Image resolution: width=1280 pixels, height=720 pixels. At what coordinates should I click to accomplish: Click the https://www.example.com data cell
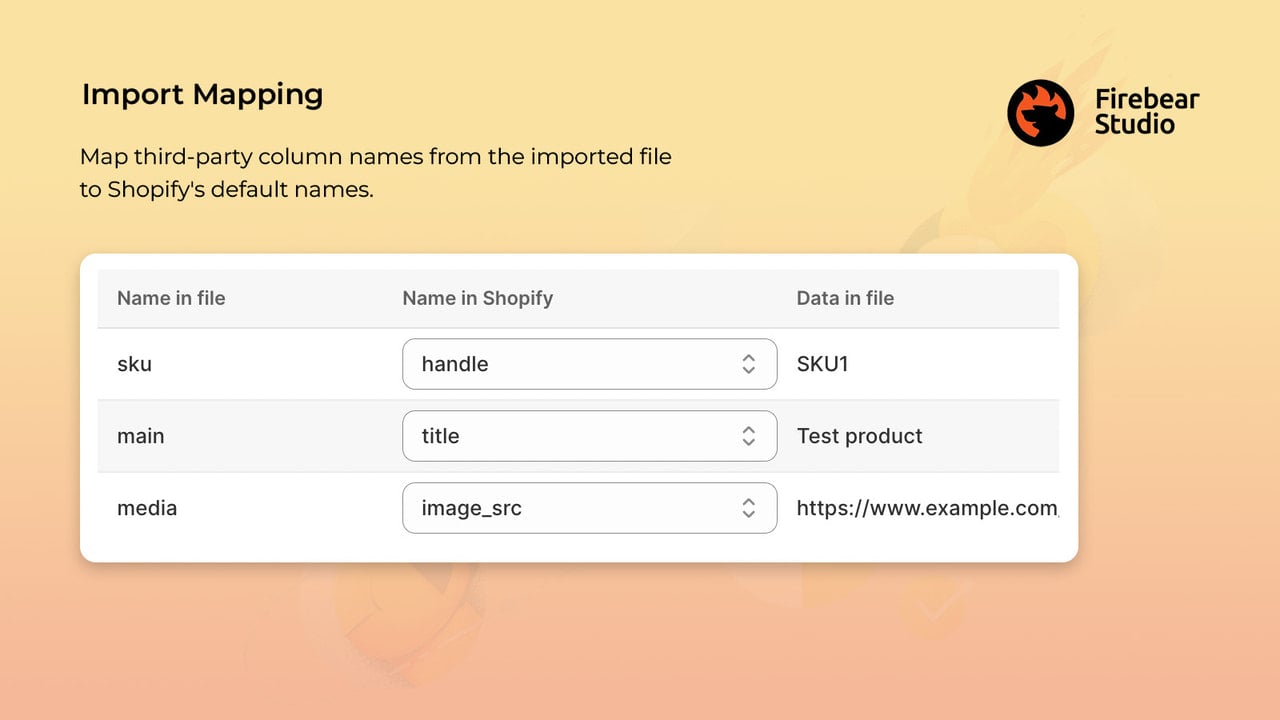(927, 508)
